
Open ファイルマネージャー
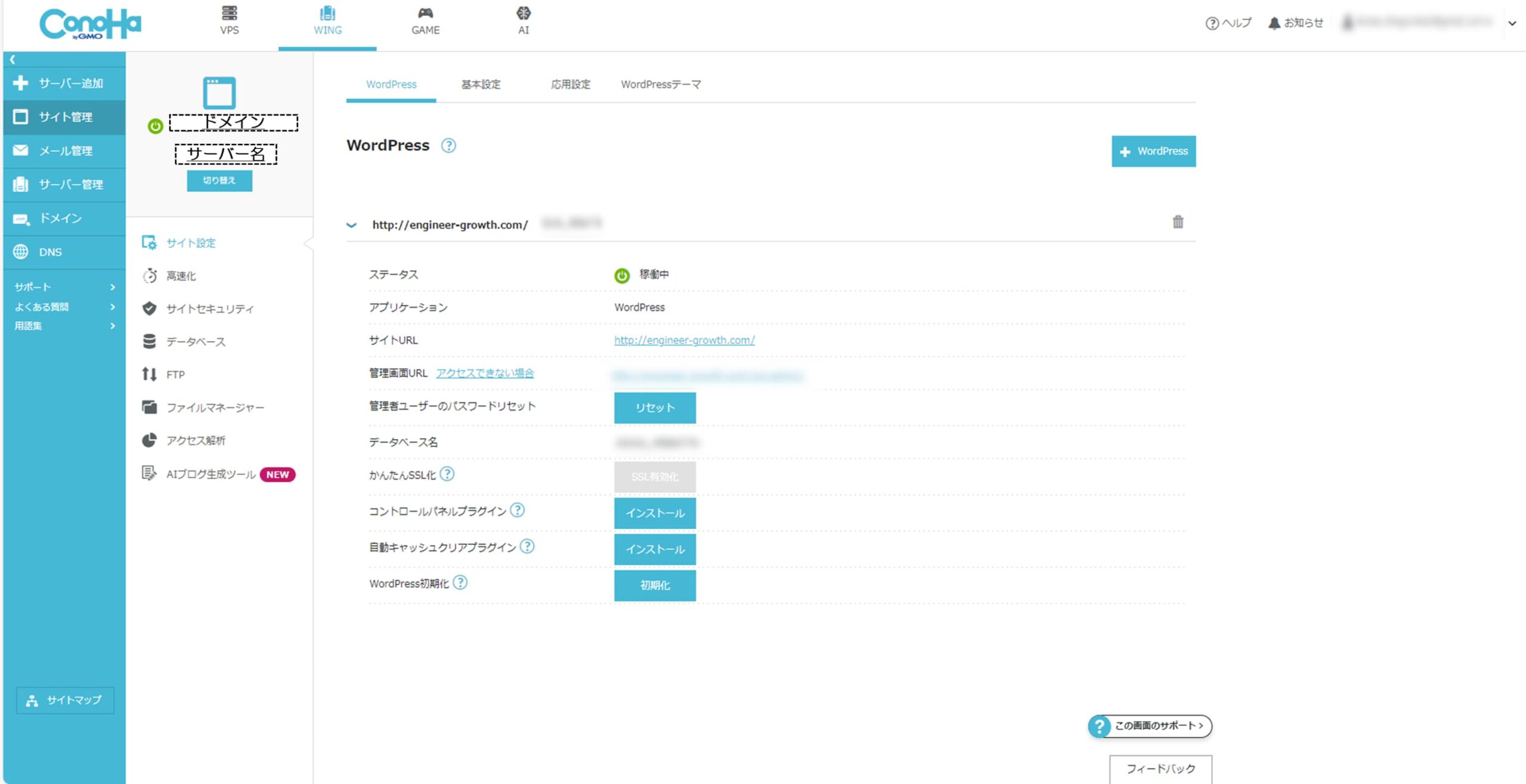[203, 407]
